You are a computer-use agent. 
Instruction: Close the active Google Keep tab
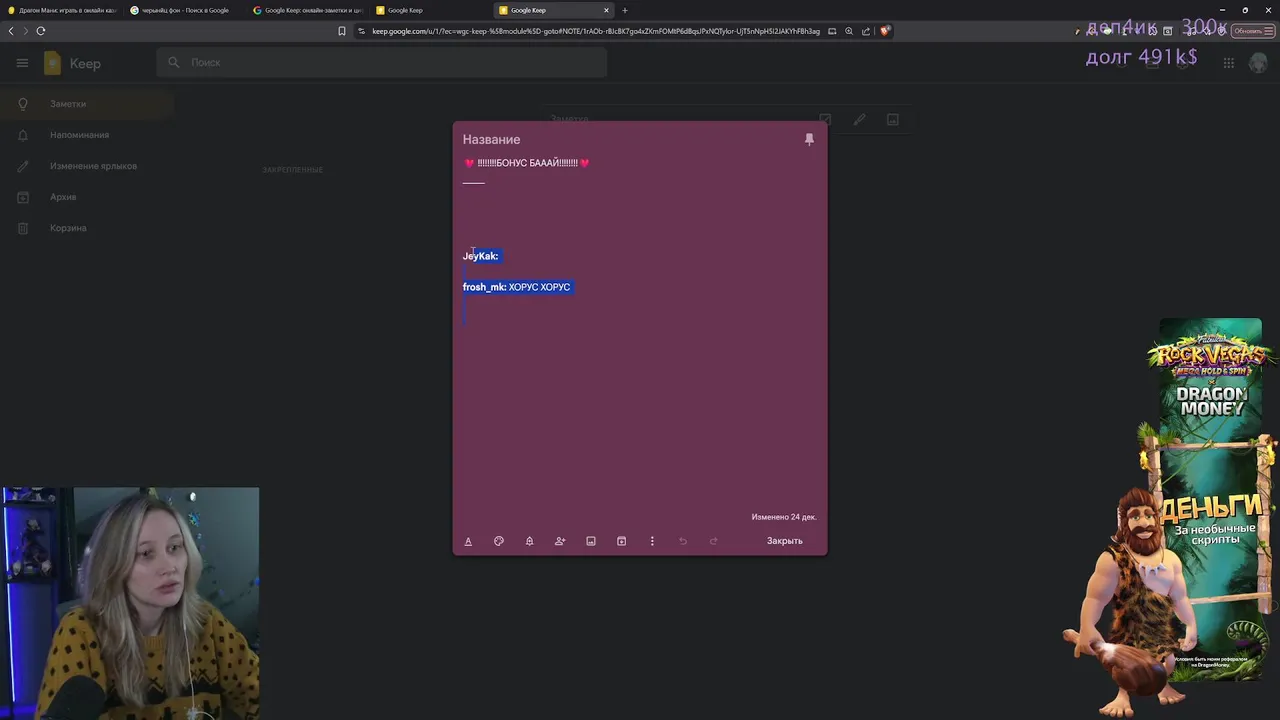click(606, 10)
